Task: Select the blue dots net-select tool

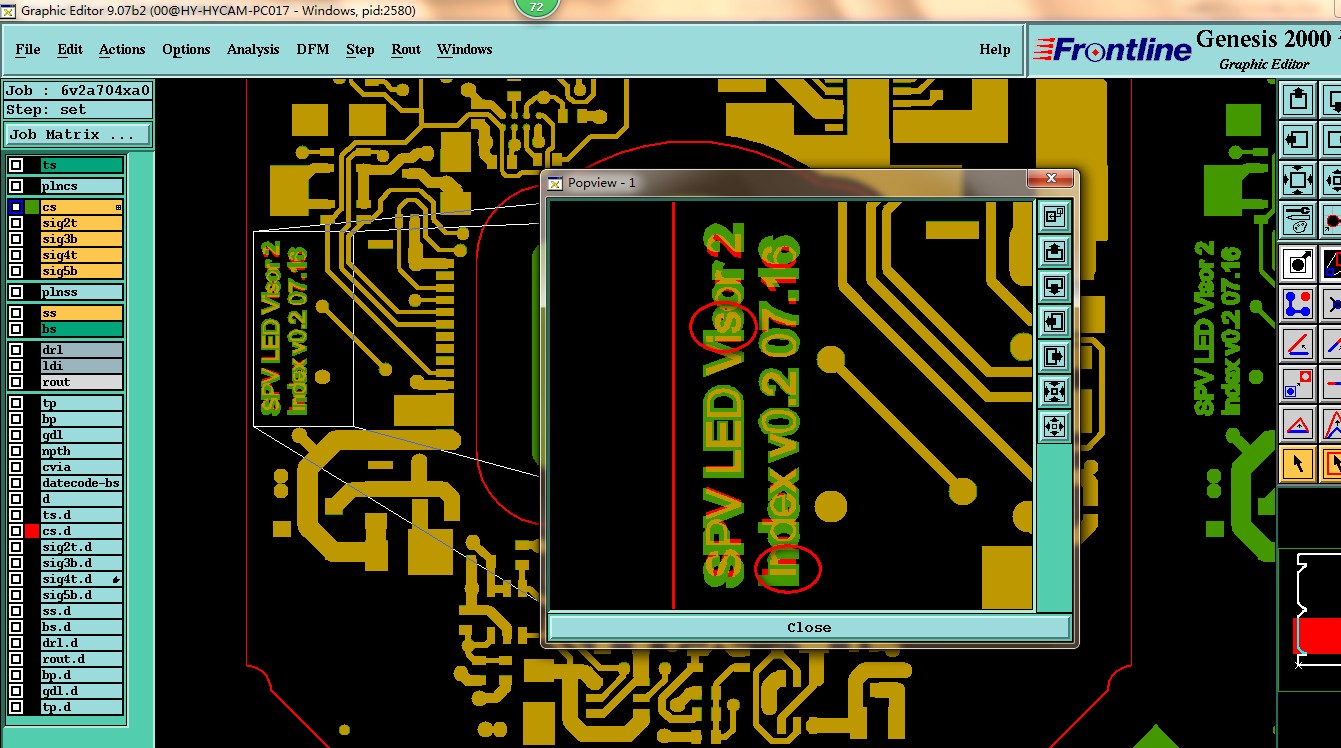Action: (x=1298, y=303)
